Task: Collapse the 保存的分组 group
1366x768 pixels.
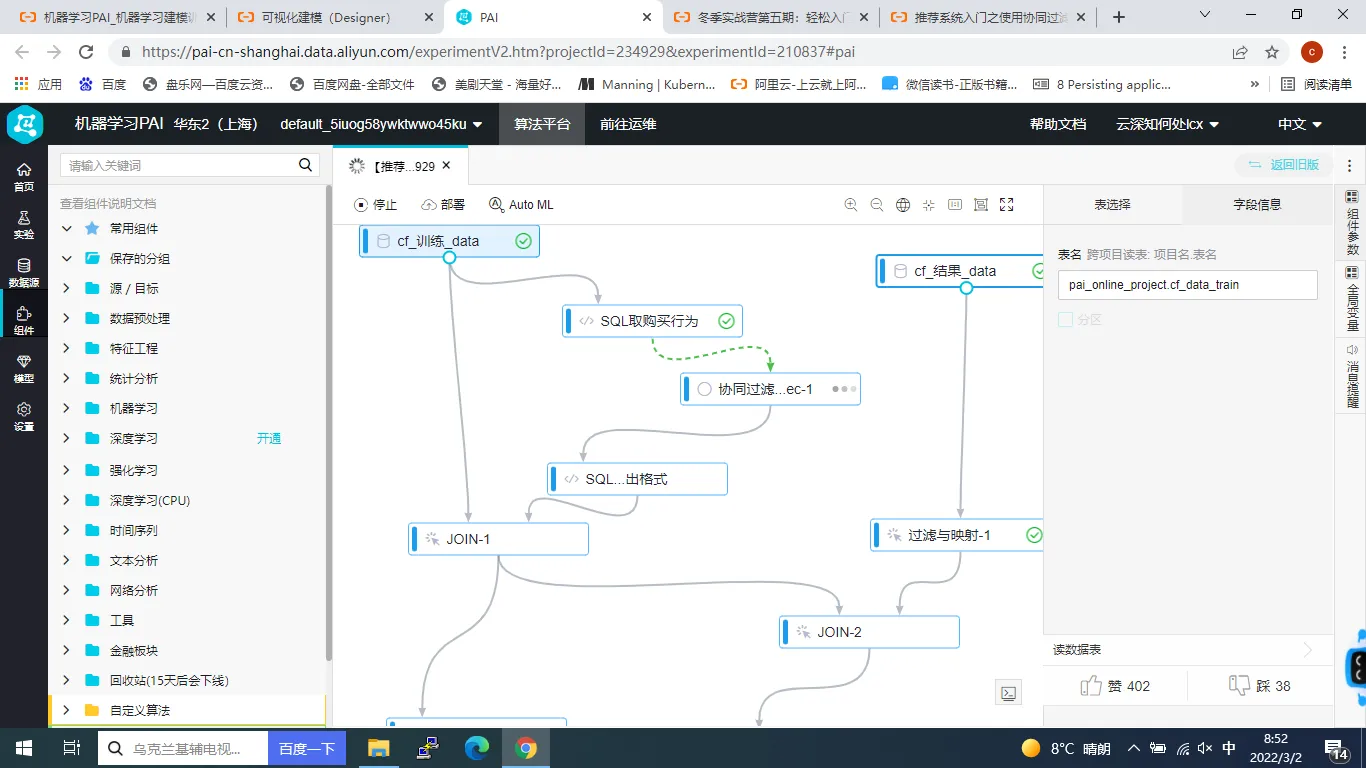Action: 67,258
